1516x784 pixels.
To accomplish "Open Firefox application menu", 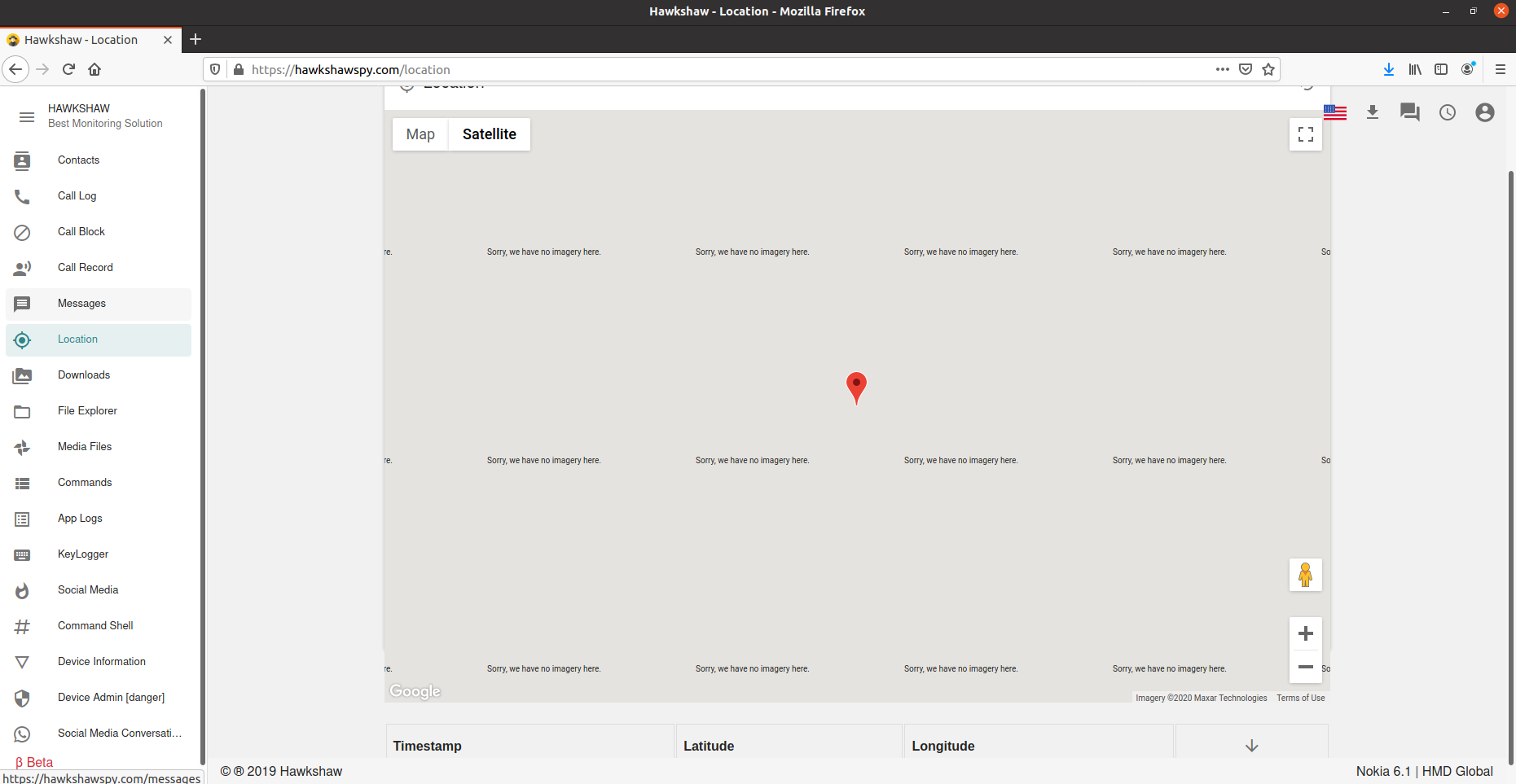I will pos(1501,69).
